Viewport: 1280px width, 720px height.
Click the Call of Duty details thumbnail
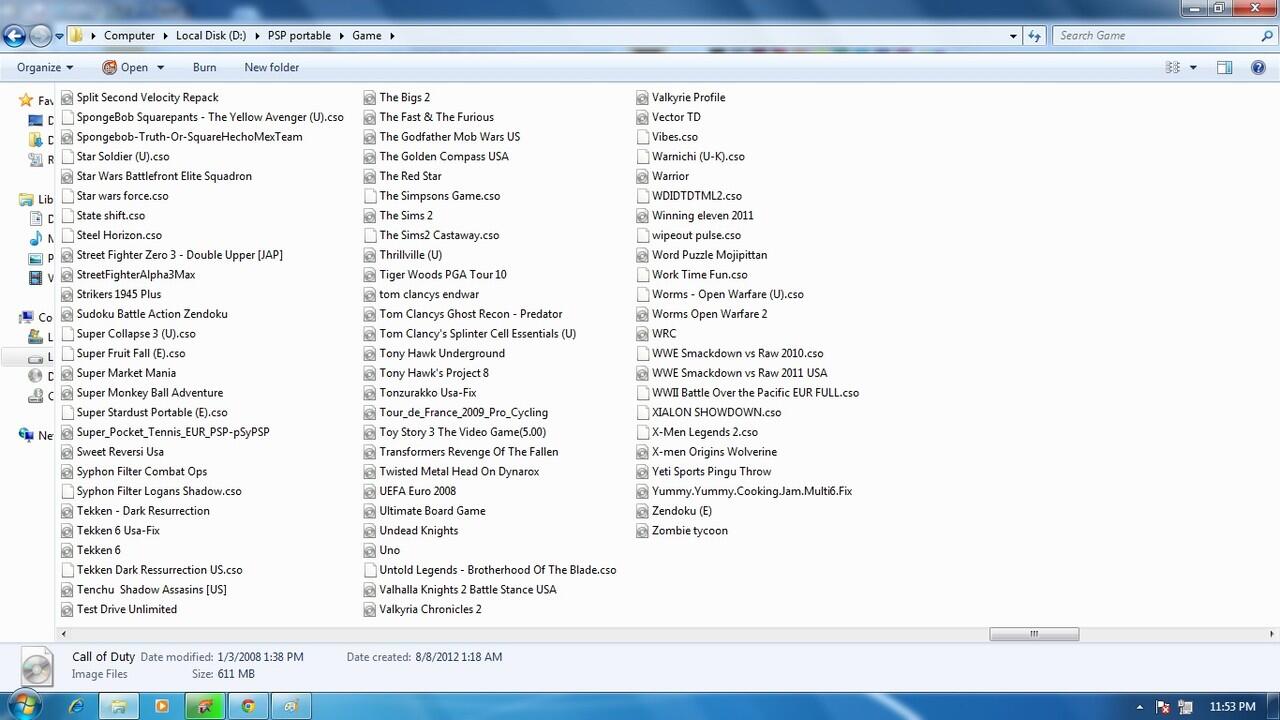click(36, 665)
